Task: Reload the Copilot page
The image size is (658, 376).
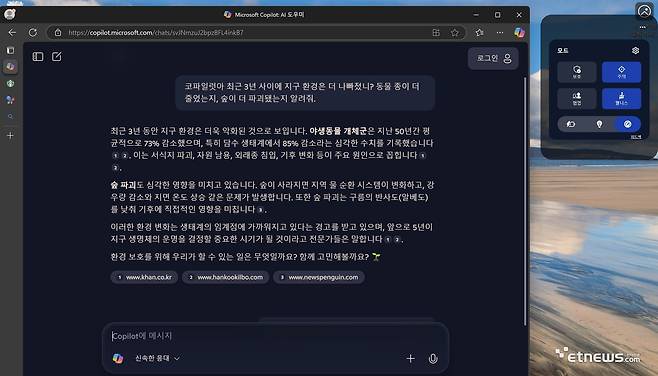Action: click(33, 32)
